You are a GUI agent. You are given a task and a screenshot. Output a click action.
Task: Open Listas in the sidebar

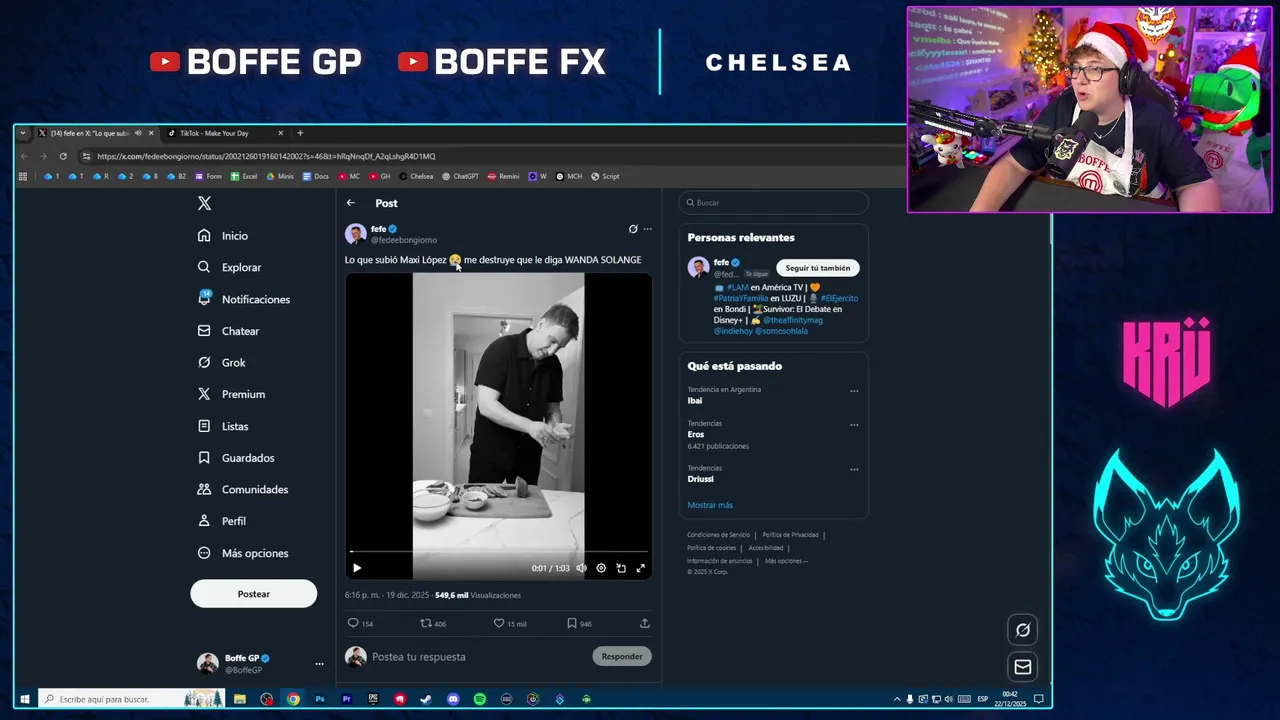point(223,426)
